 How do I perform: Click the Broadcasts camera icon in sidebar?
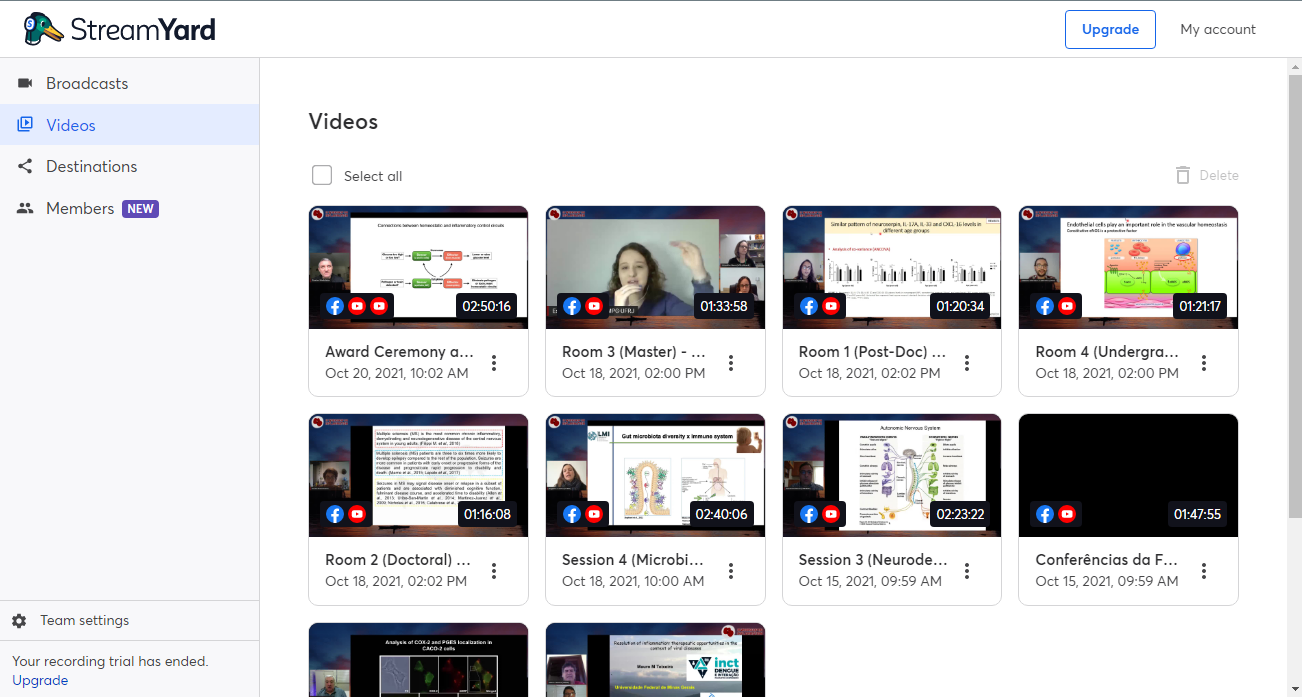(x=25, y=83)
